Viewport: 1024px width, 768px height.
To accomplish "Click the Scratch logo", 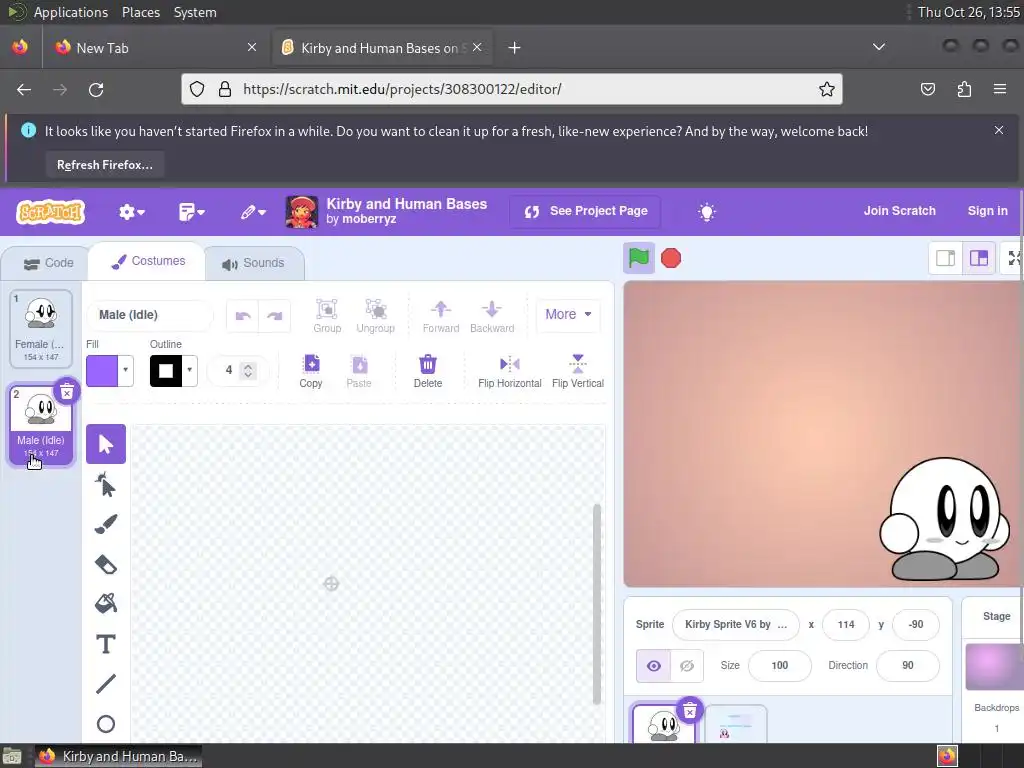I will coord(51,212).
